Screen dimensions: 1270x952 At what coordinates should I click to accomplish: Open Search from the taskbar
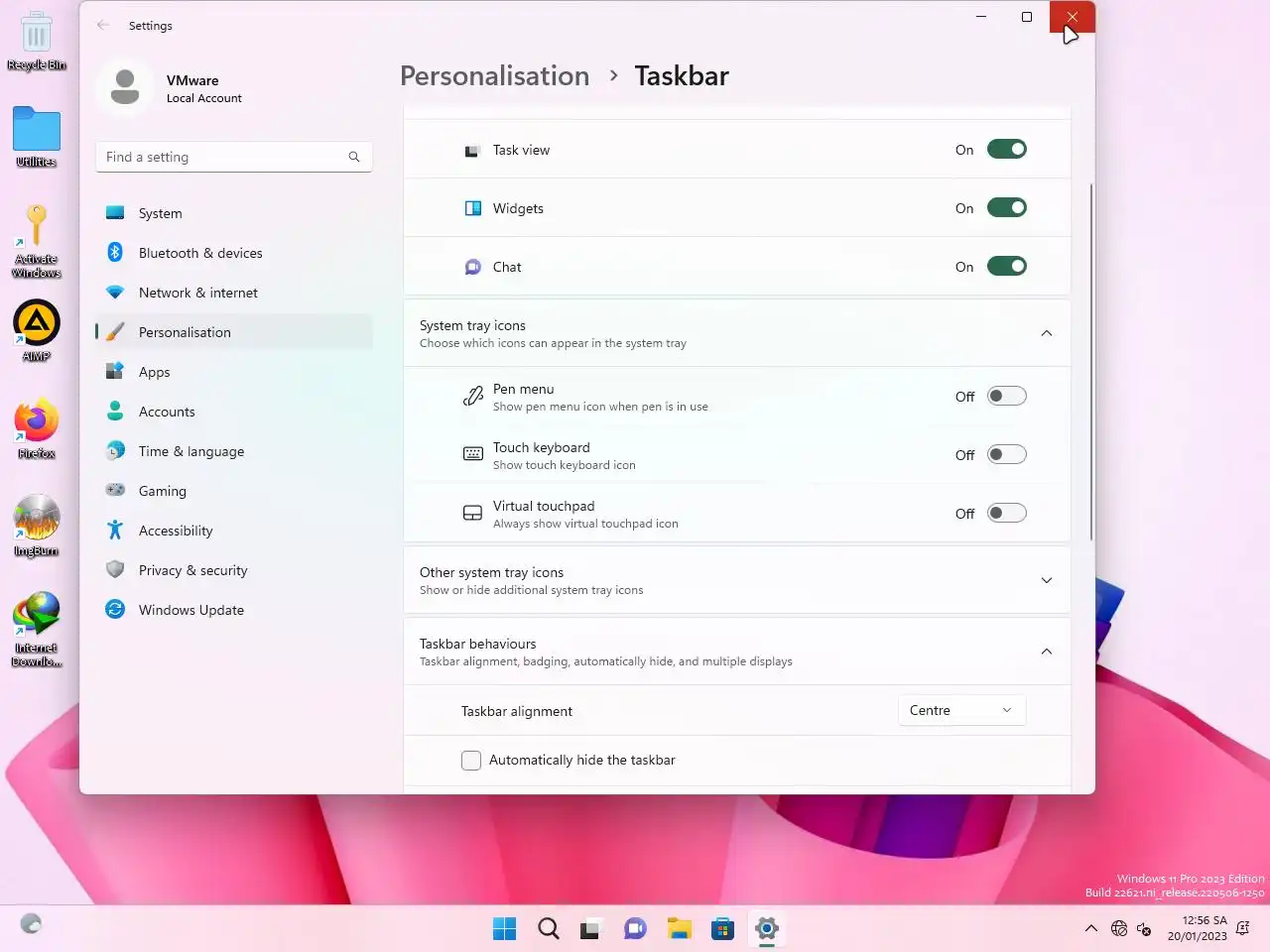(549, 928)
